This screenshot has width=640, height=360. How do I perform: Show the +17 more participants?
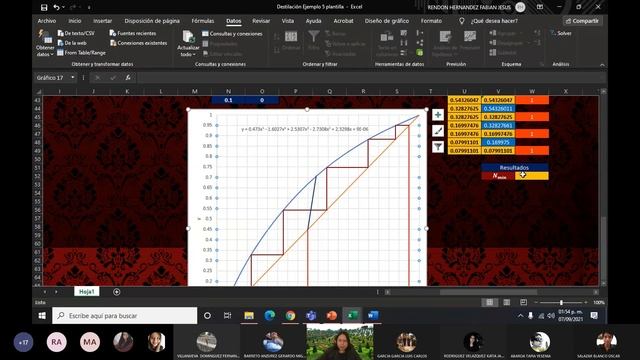[23, 342]
